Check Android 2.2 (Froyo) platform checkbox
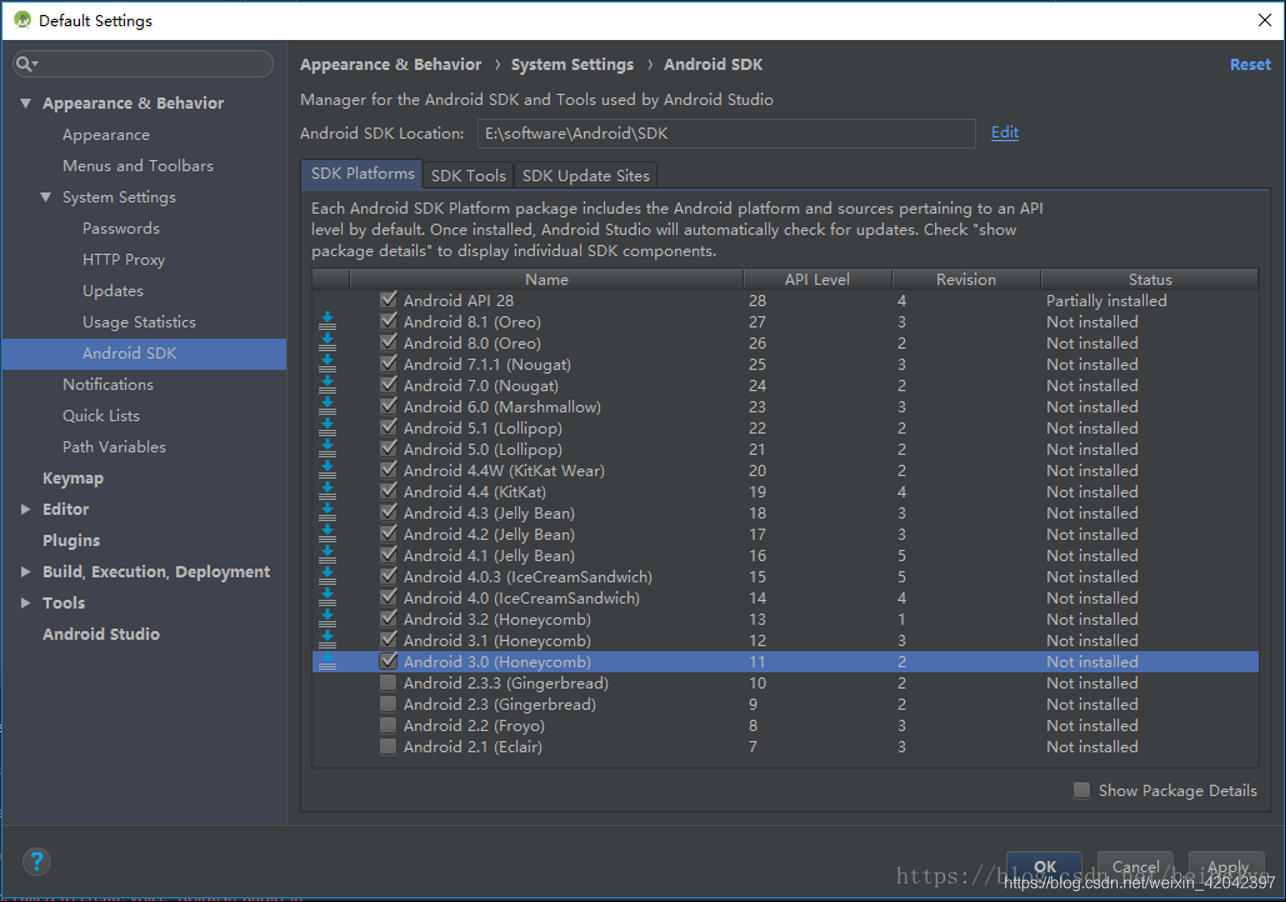This screenshot has width=1286, height=902. tap(388, 725)
